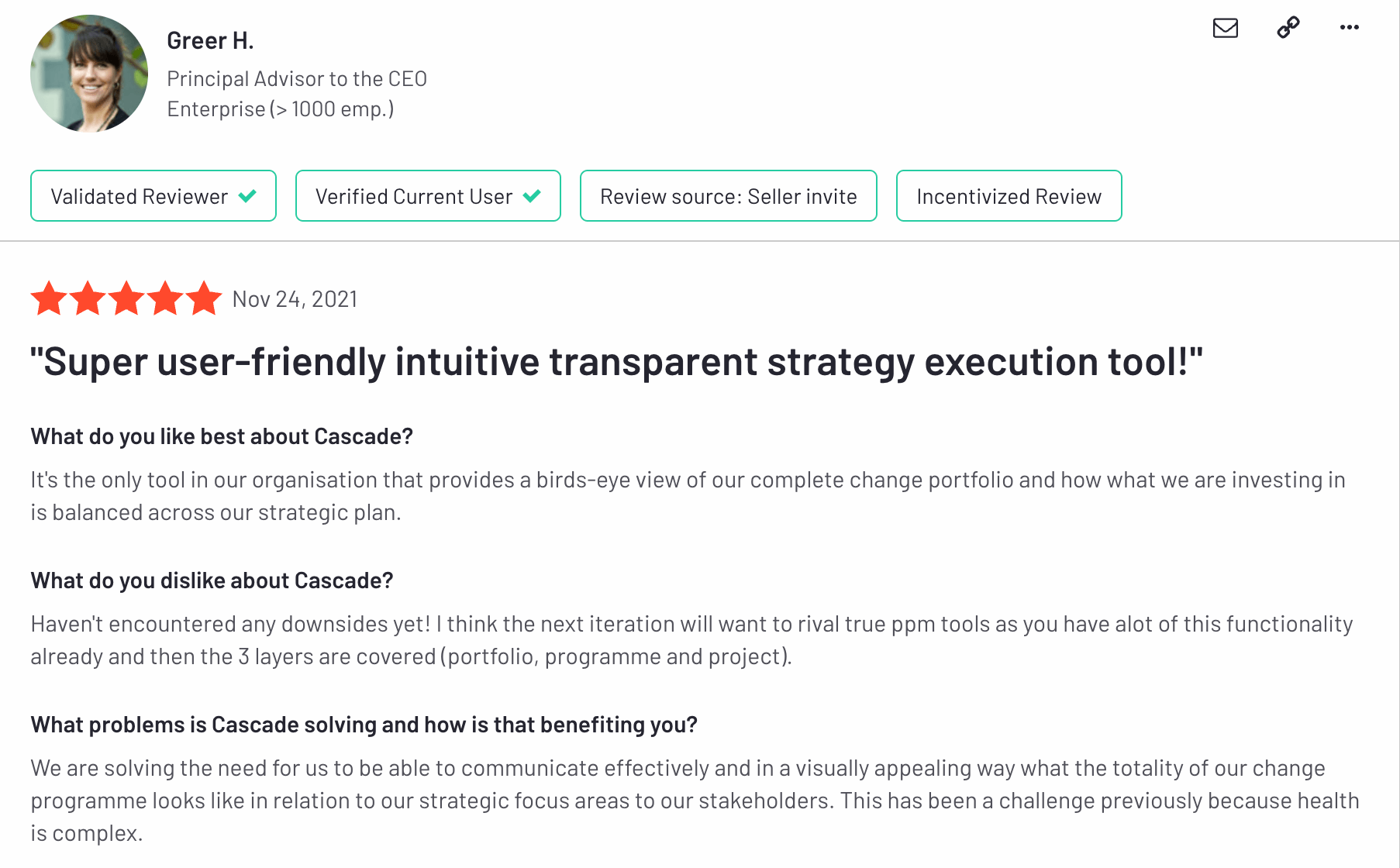Click the fifth star in the rating
The width and height of the screenshot is (1400, 868).
point(204,298)
